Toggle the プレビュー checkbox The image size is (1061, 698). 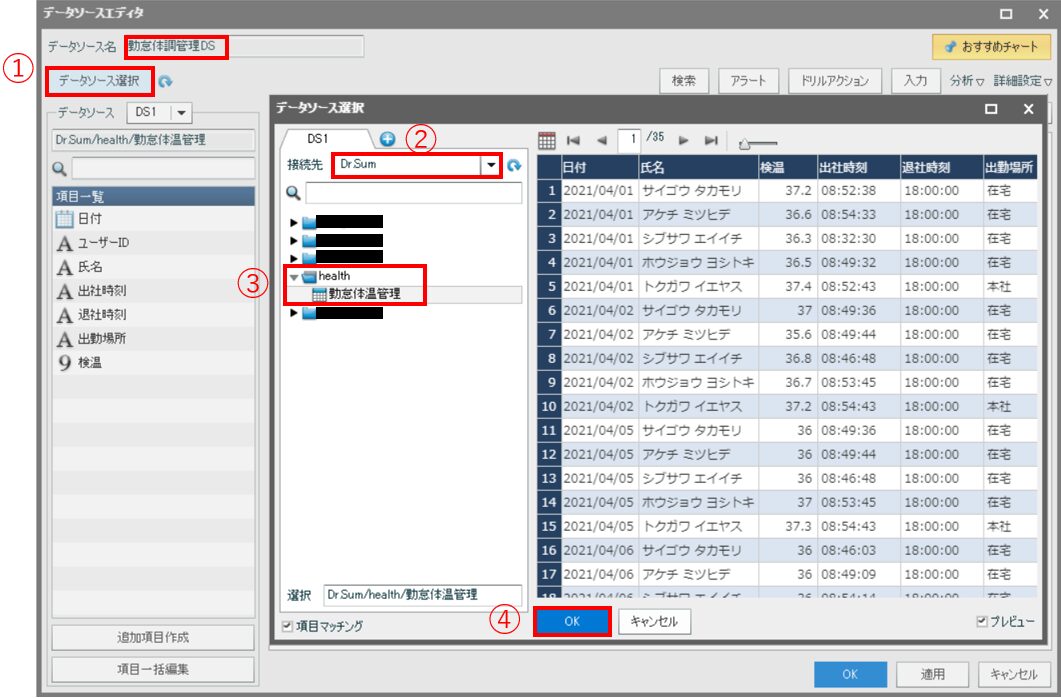[982, 622]
